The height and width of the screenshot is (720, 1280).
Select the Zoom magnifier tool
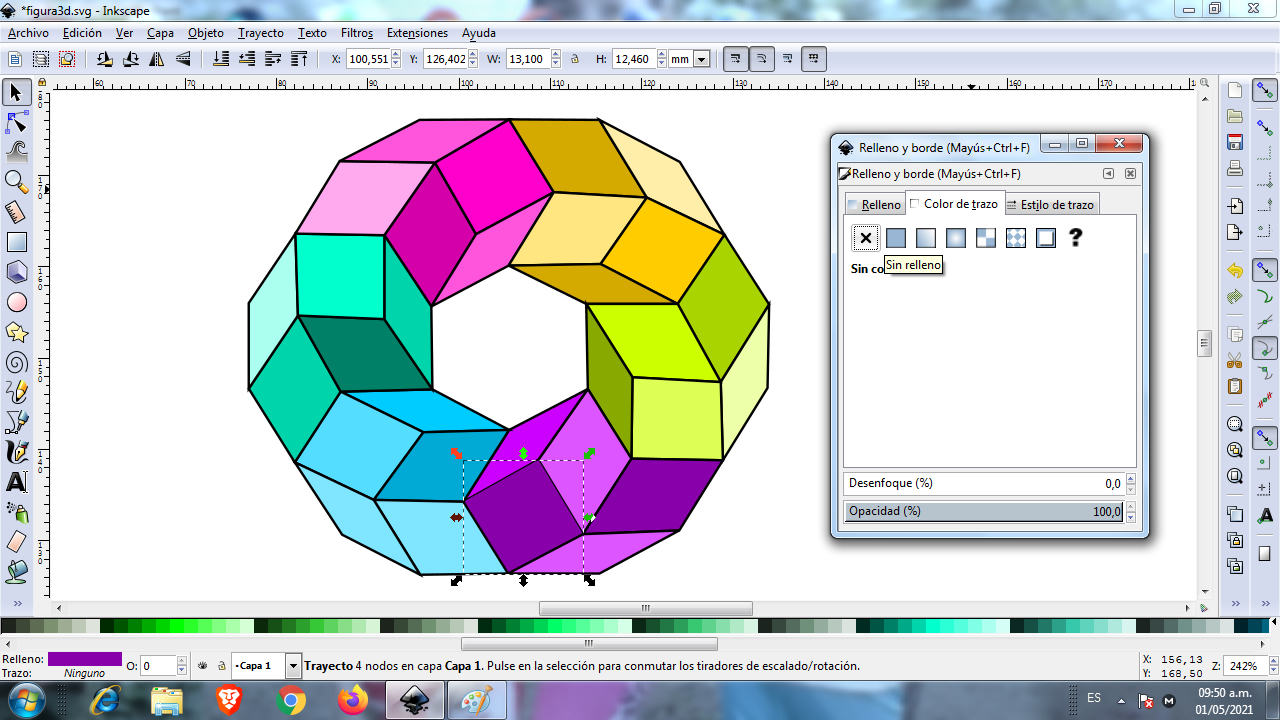16,182
